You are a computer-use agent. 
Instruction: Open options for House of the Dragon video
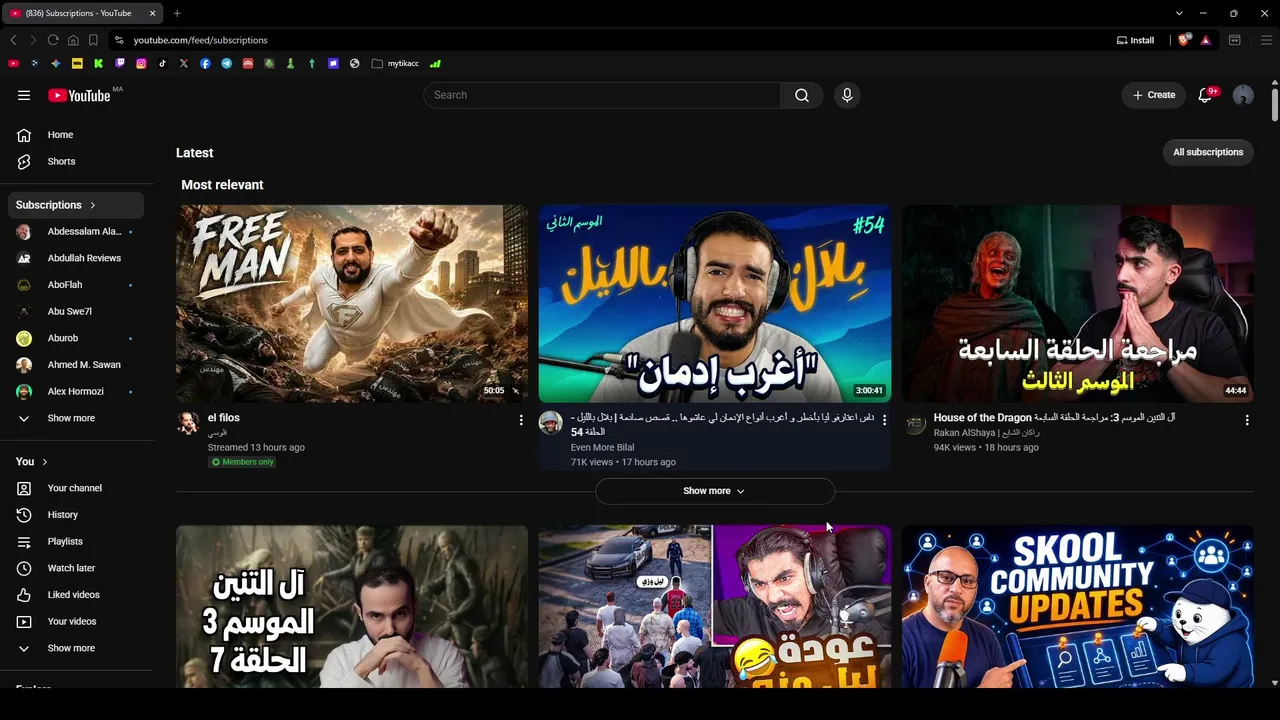(1247, 420)
